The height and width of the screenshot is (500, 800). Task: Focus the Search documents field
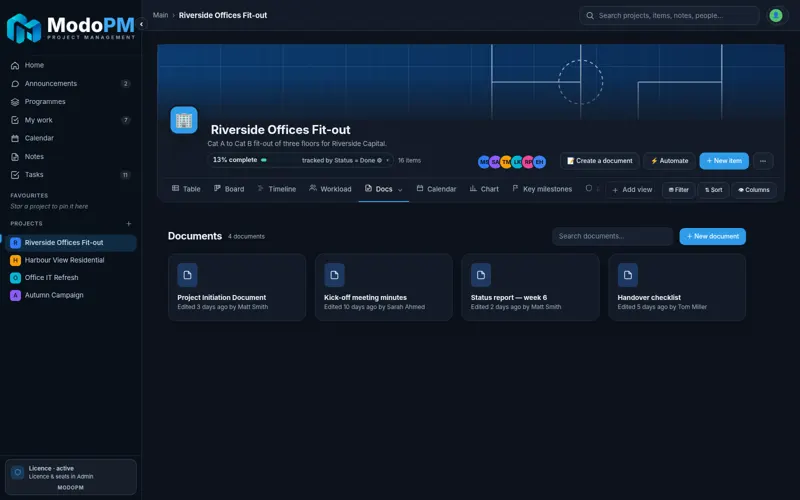coord(612,236)
